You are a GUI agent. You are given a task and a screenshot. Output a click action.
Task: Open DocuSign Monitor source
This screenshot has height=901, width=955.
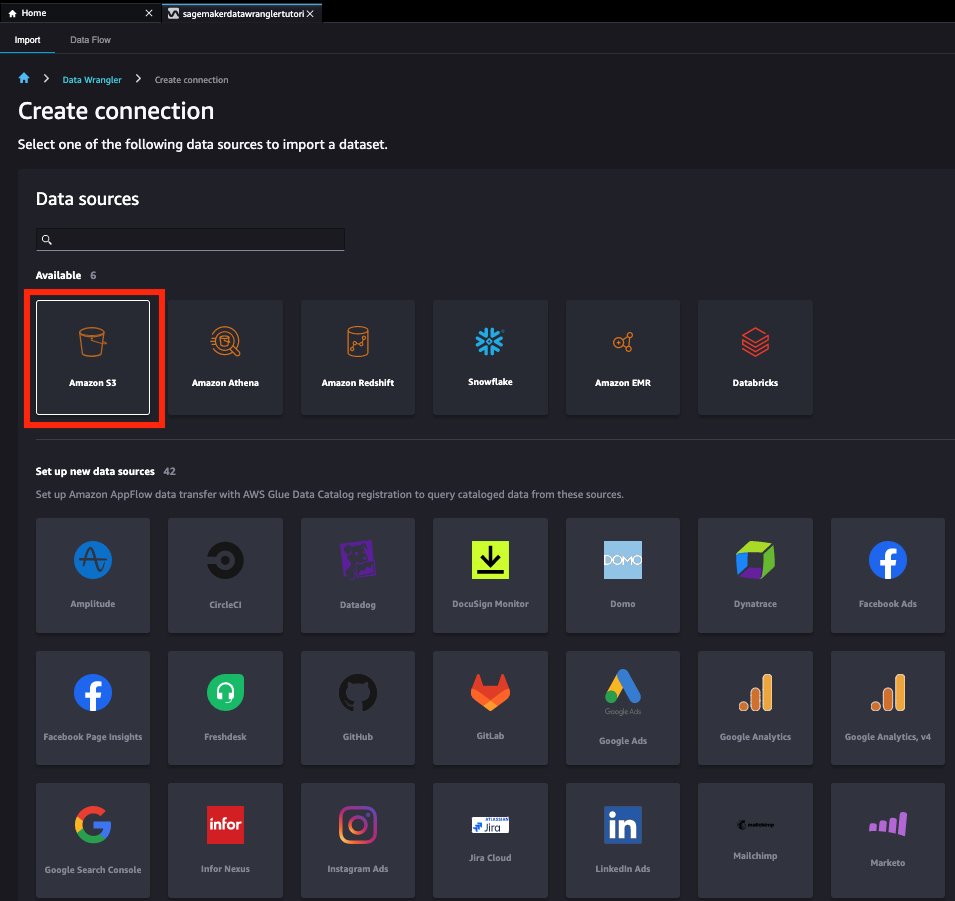pos(490,575)
